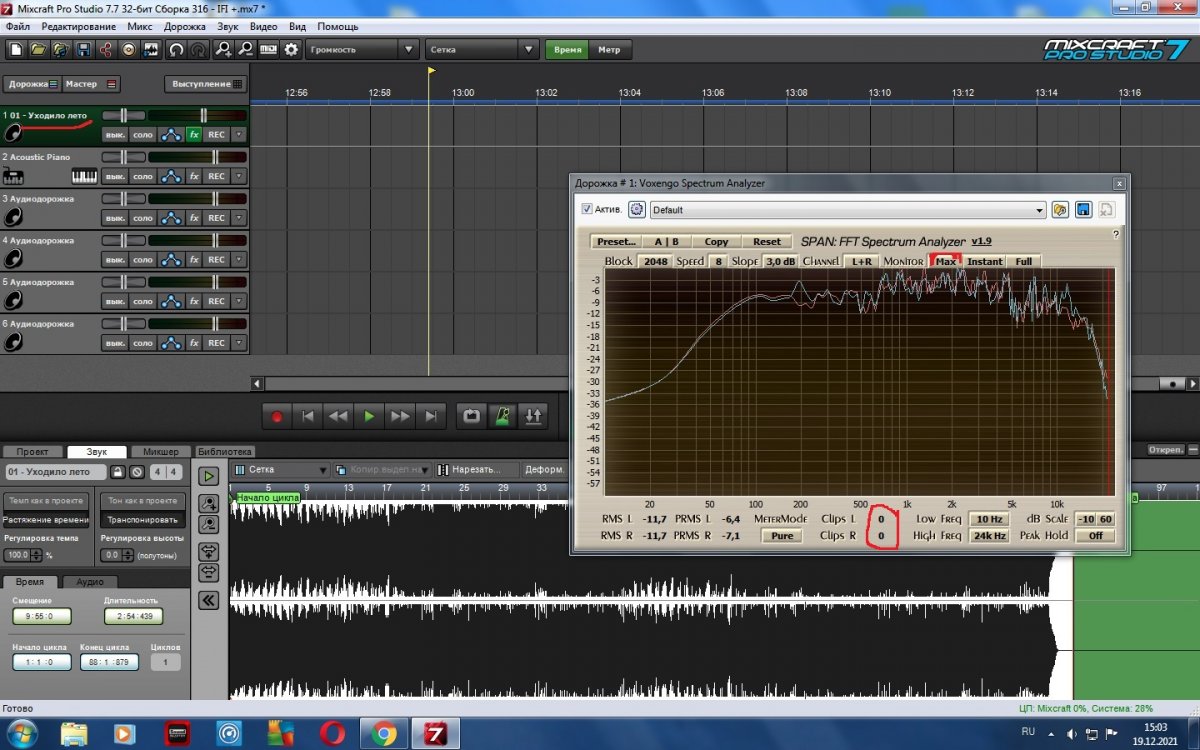Screen dimensions: 1200x750
Task: Lock the clip with the padlock icon
Action: (117, 472)
